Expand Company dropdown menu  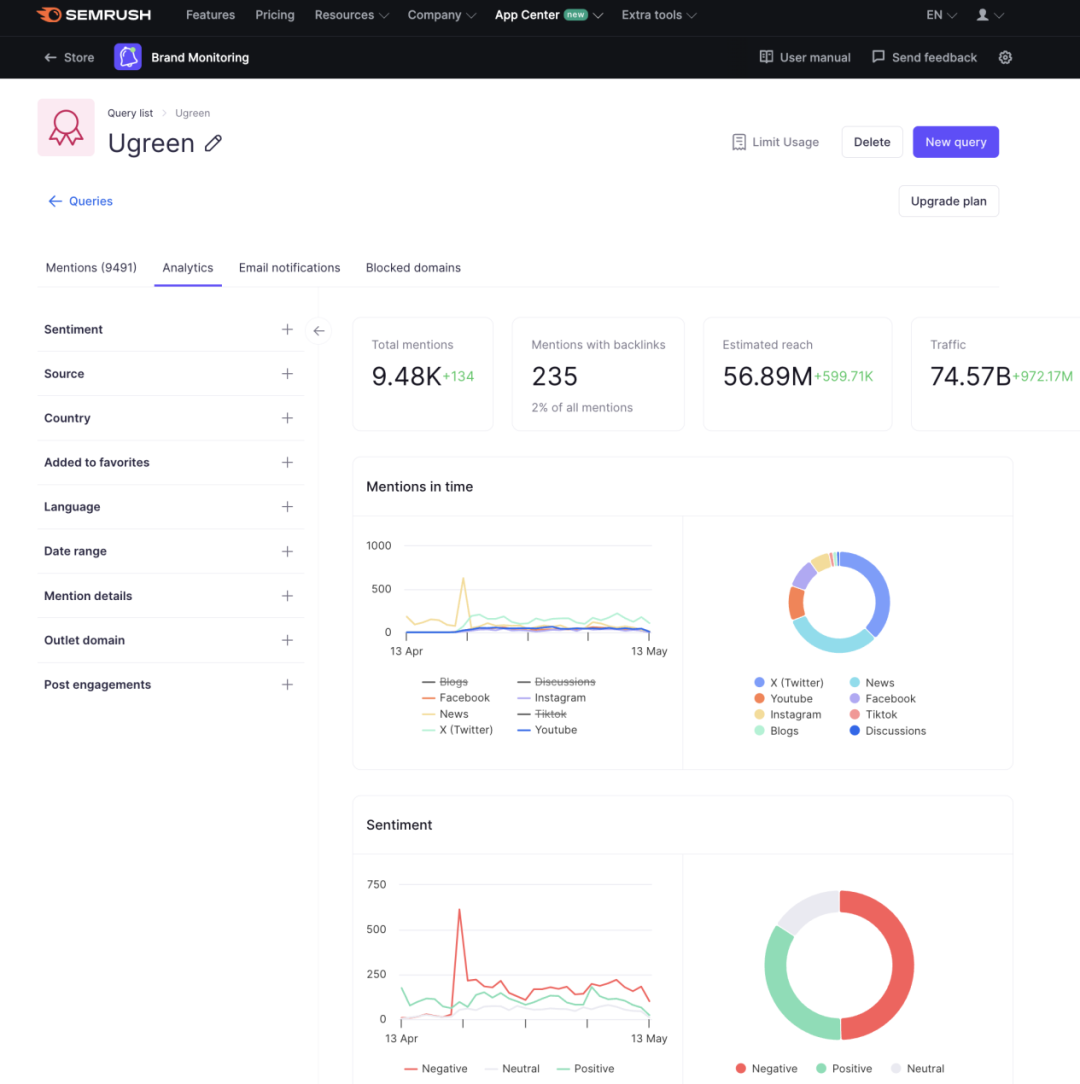point(441,15)
